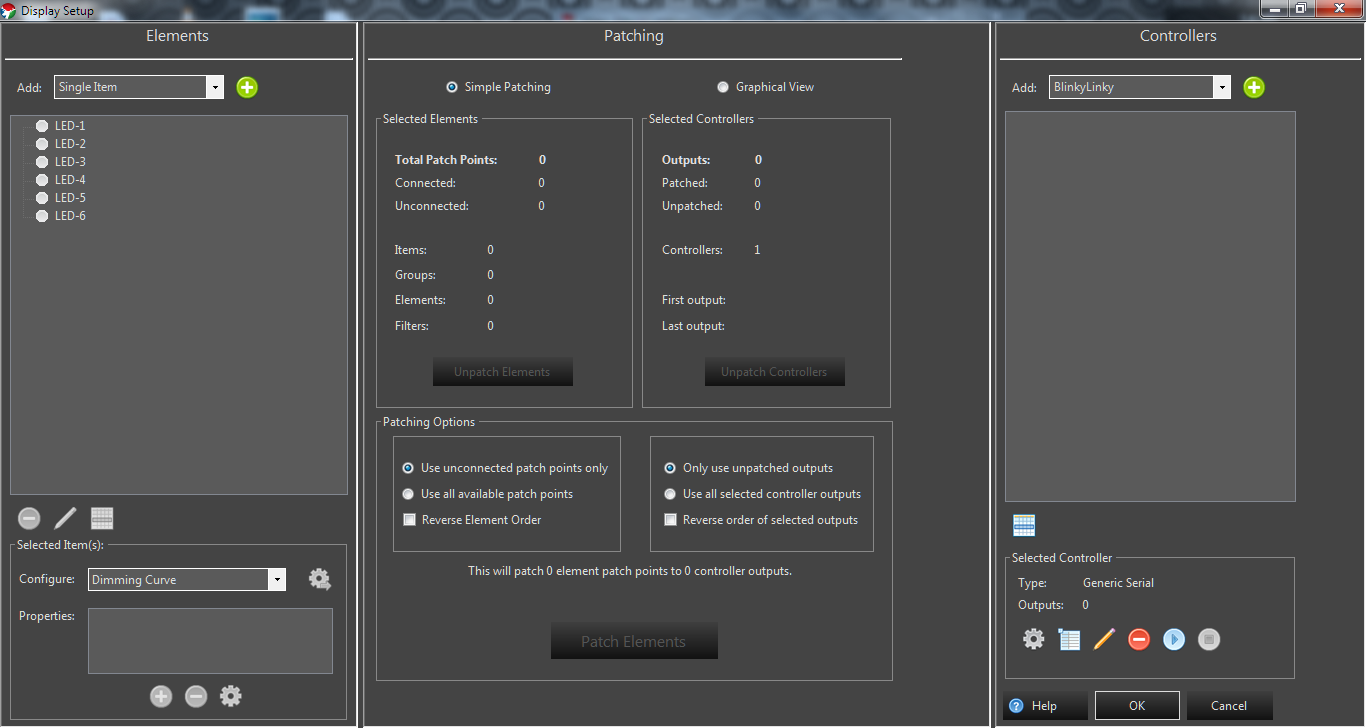
Task: Select LED-3 in the elements tree
Action: tap(70, 162)
